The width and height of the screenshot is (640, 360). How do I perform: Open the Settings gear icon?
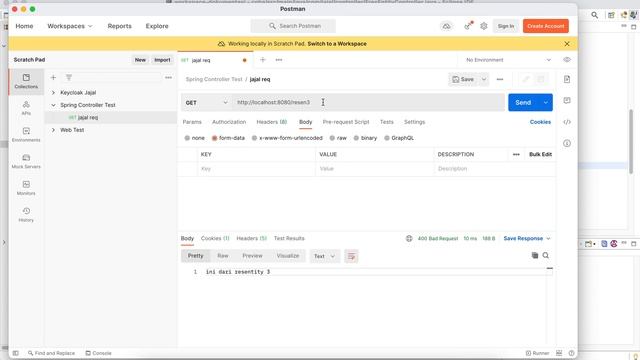pos(484,26)
